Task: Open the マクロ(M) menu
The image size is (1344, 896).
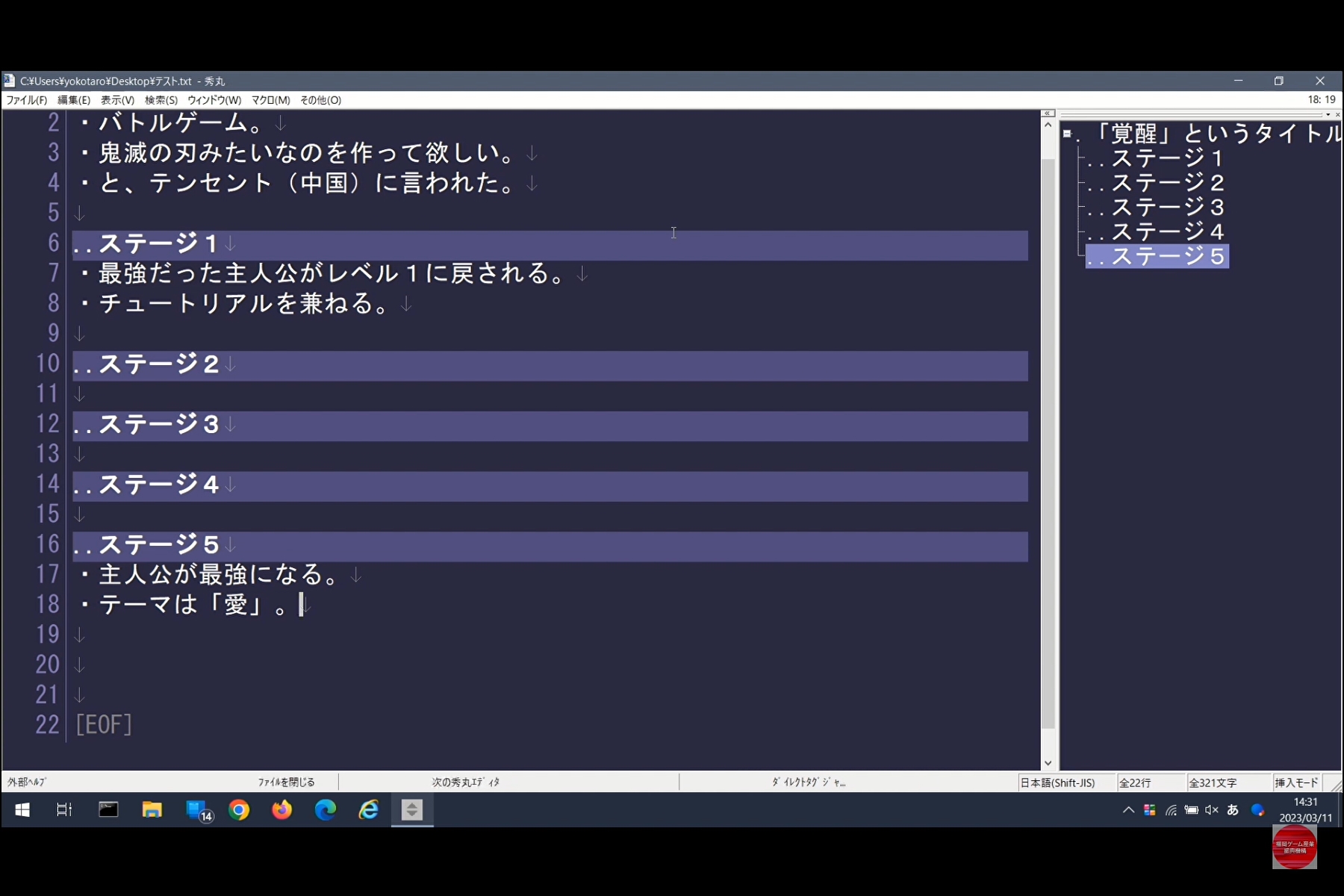Action: tap(271, 100)
